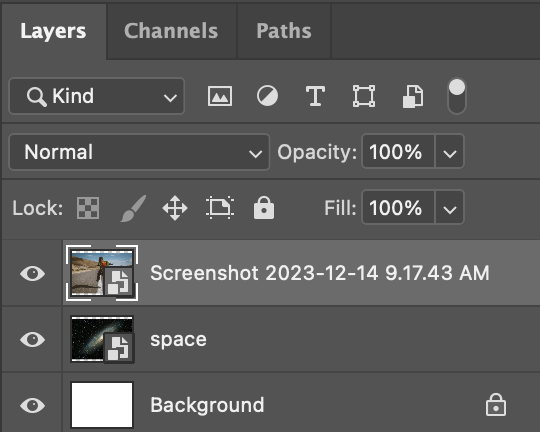Lock transparent pixels checkerboard icon
The width and height of the screenshot is (540, 432).
88,208
